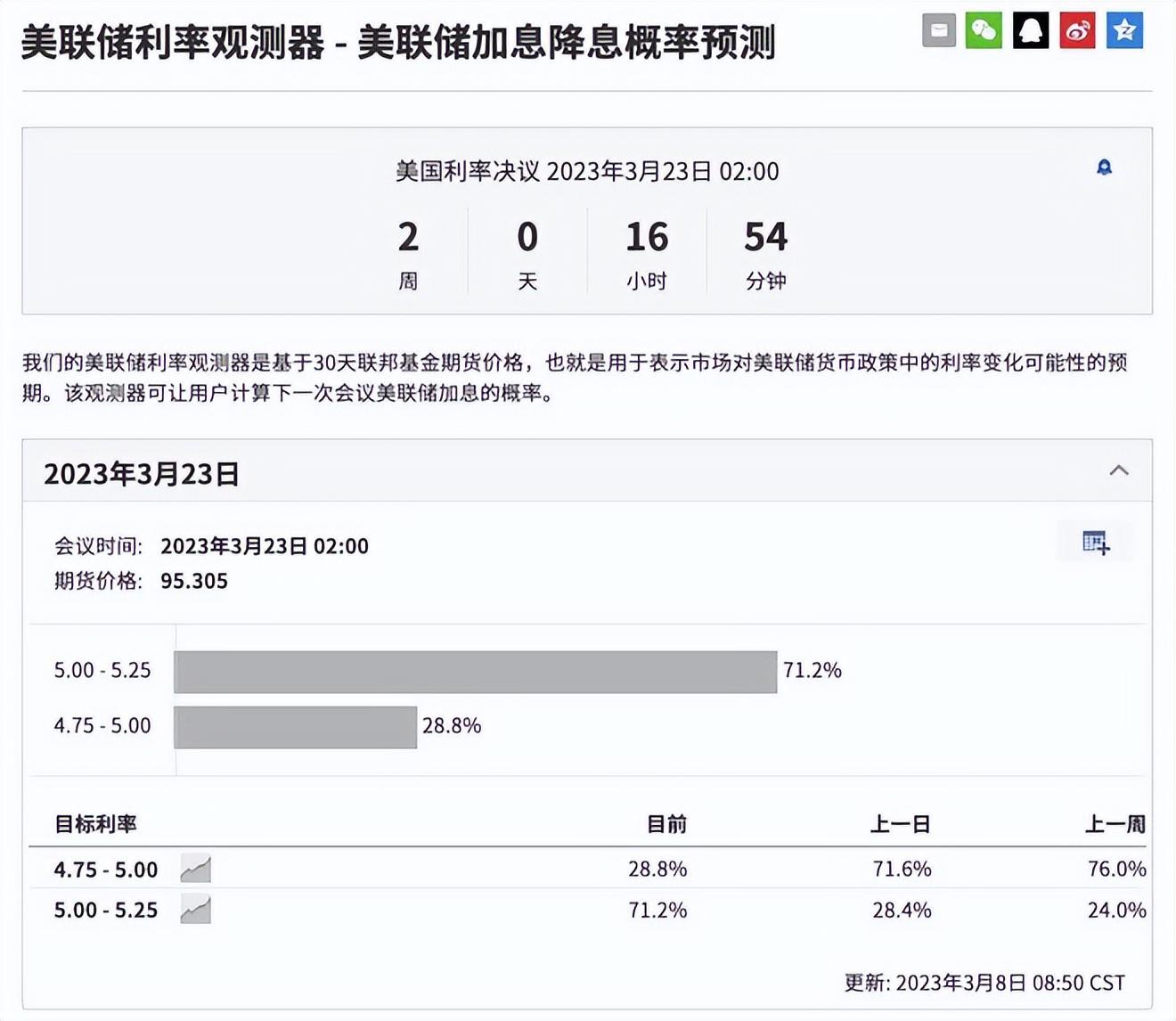Image resolution: width=1176 pixels, height=1021 pixels.
Task: Click the 71.2% probability bar
Action: click(x=477, y=671)
